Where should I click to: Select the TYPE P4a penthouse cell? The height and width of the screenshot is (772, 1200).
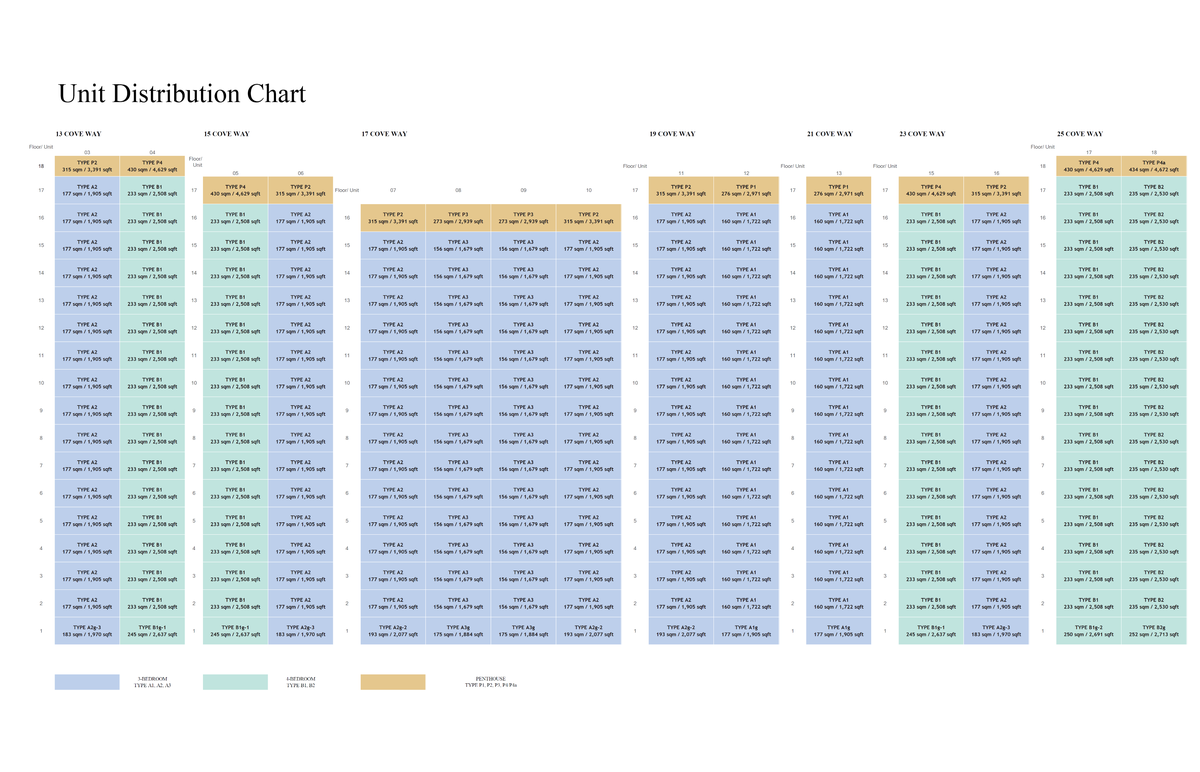tap(1153, 166)
